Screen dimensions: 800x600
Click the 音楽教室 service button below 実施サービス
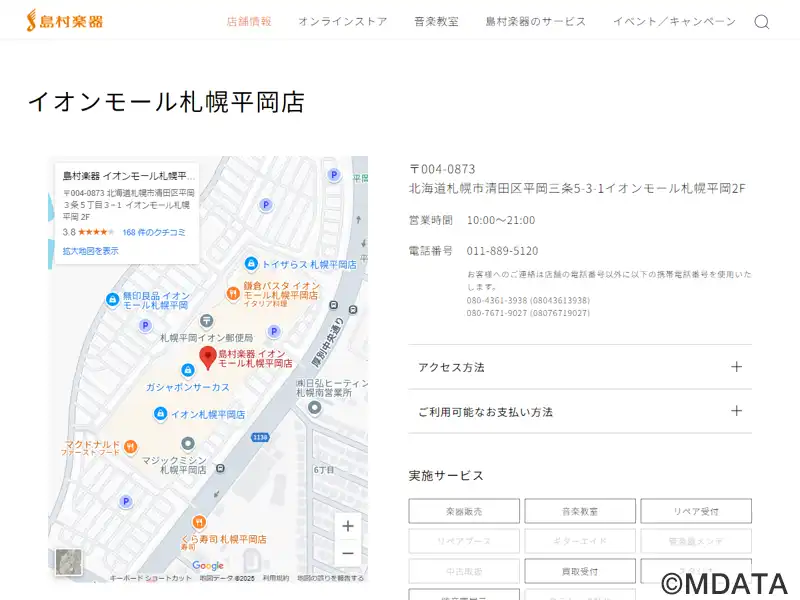tap(580, 511)
